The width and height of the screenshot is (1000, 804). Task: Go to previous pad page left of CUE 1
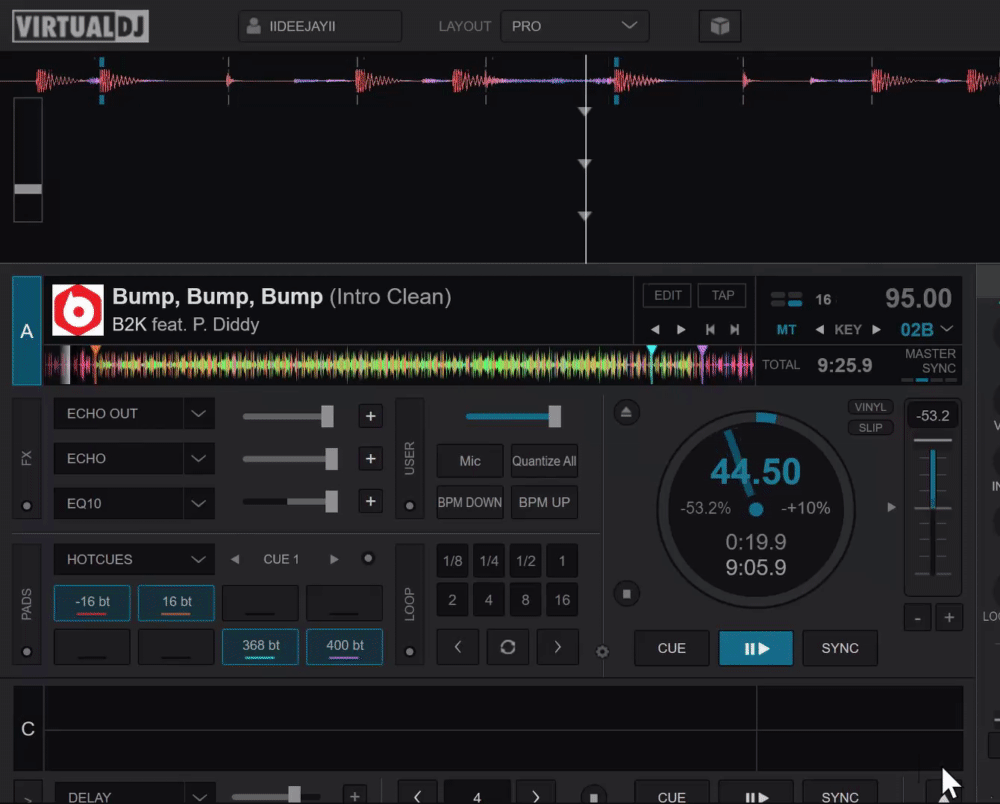coord(235,559)
